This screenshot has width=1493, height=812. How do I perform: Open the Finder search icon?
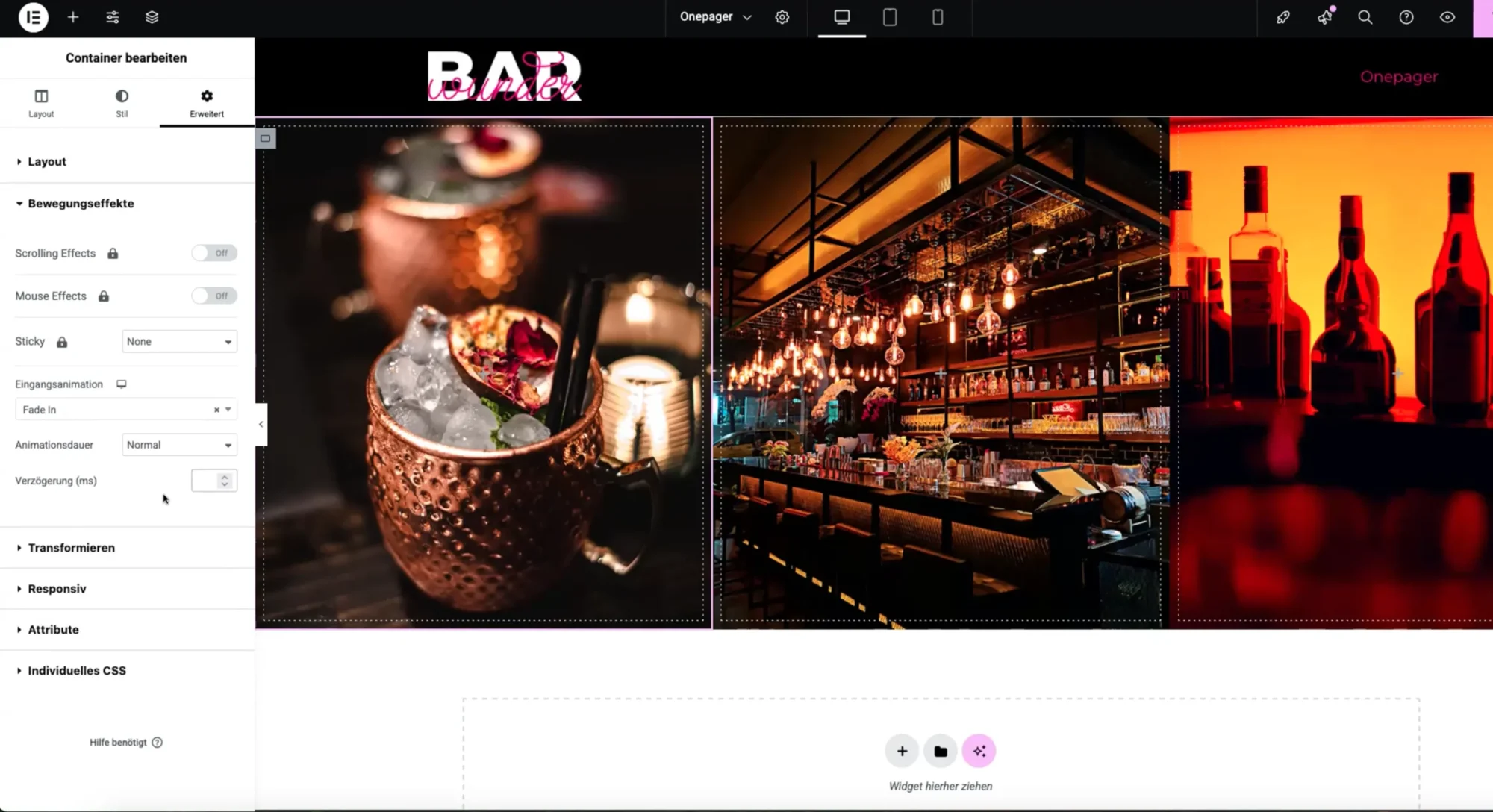1365,17
